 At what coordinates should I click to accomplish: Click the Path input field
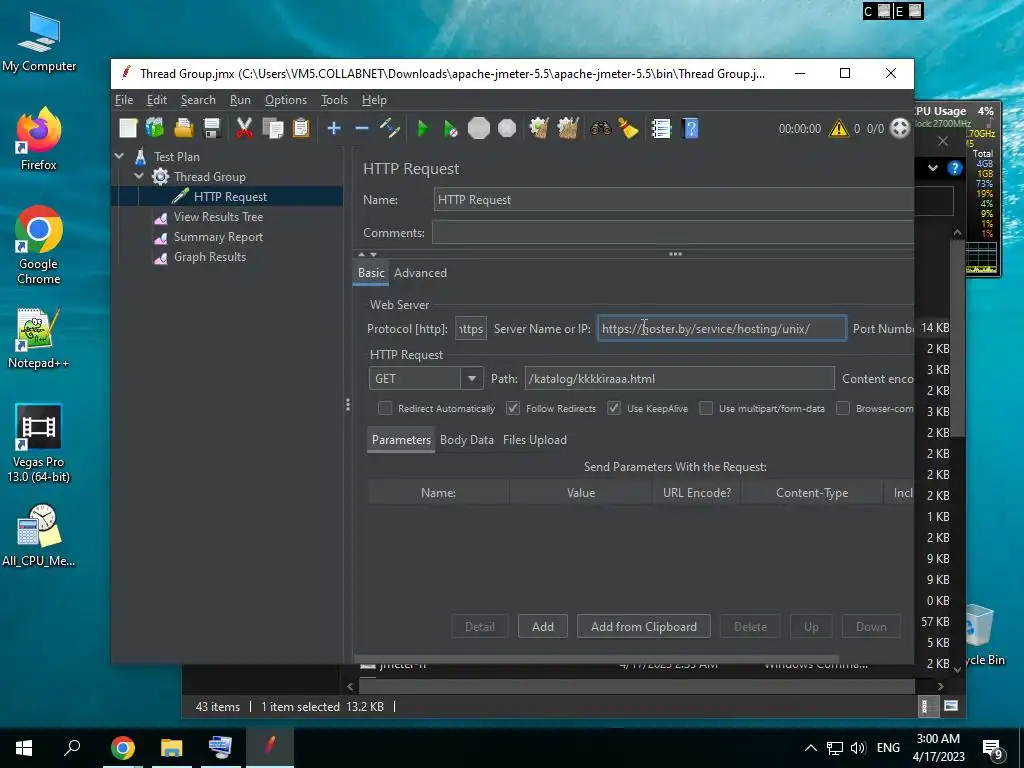[x=679, y=379]
